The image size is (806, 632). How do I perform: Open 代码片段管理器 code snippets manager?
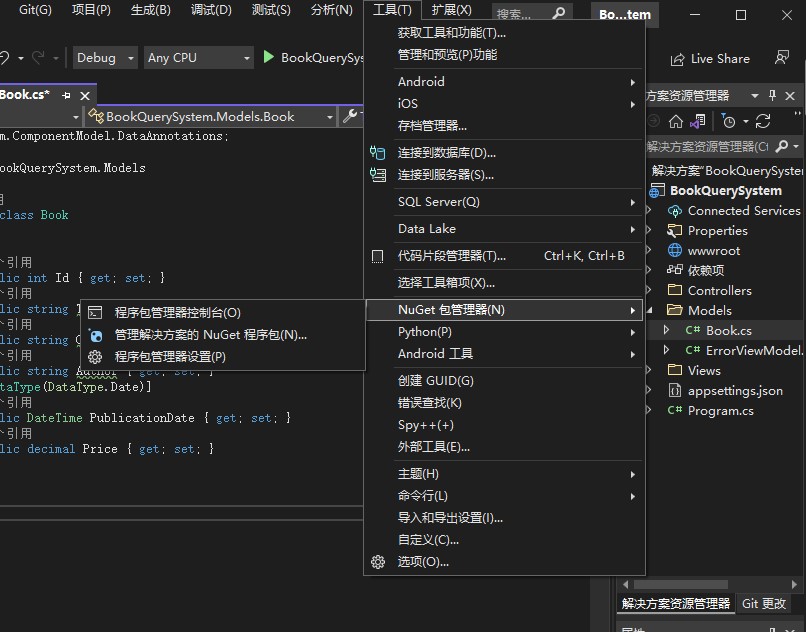pos(504,256)
